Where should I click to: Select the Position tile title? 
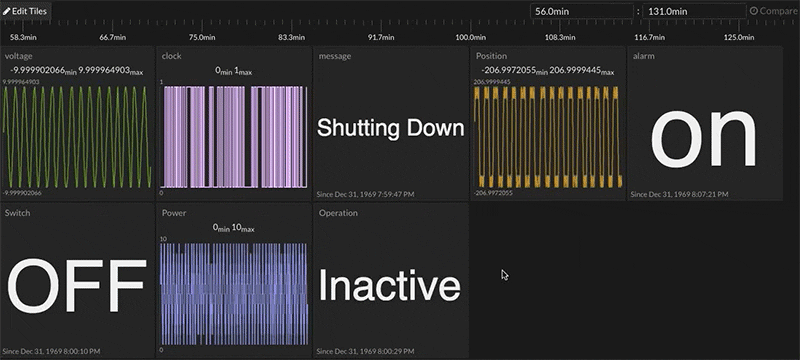[x=491, y=56]
